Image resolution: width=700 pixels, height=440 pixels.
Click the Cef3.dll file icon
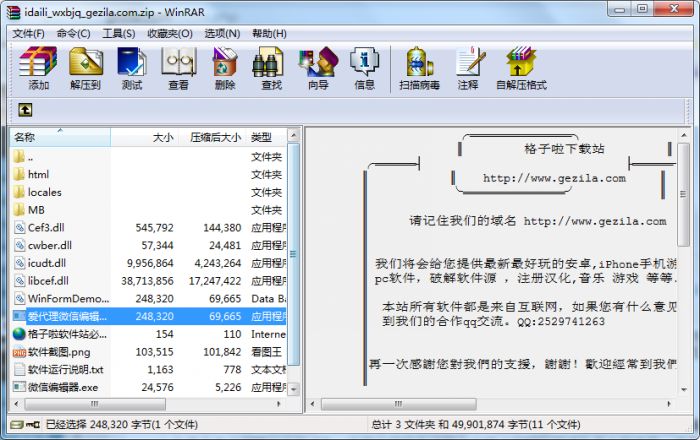coord(19,228)
